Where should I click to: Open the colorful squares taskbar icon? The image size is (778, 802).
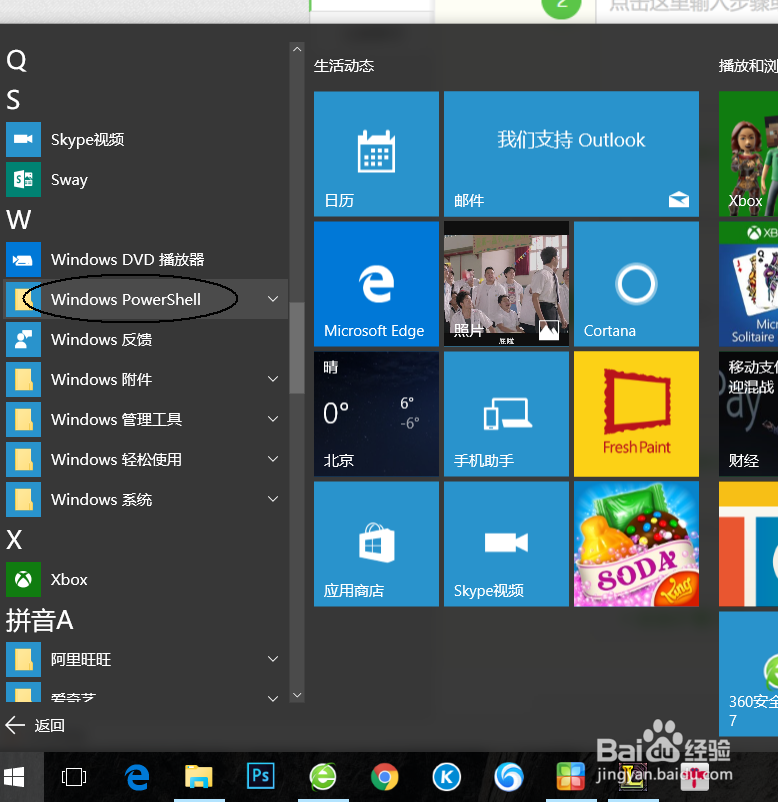(x=570, y=777)
